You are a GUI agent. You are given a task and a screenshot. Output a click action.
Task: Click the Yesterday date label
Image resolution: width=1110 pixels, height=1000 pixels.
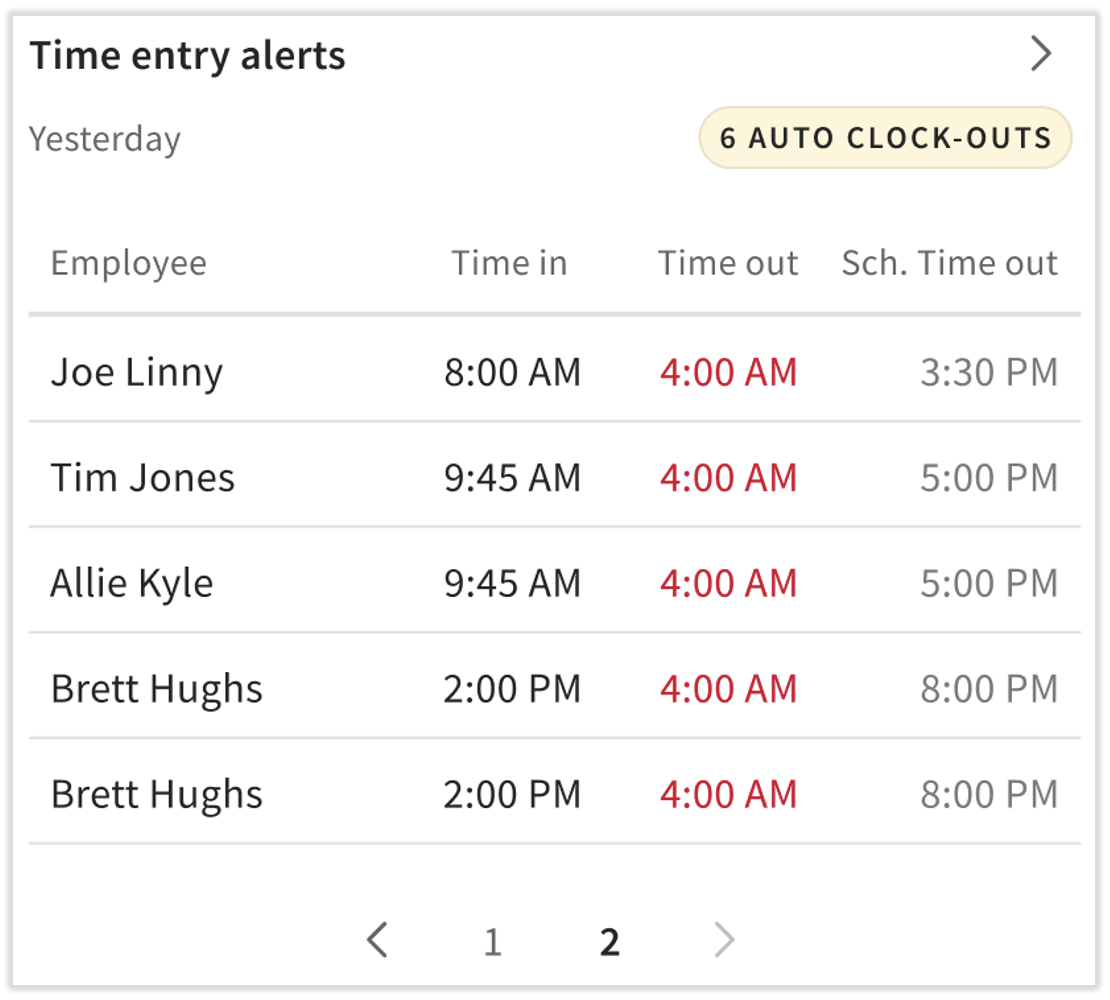[x=105, y=139]
